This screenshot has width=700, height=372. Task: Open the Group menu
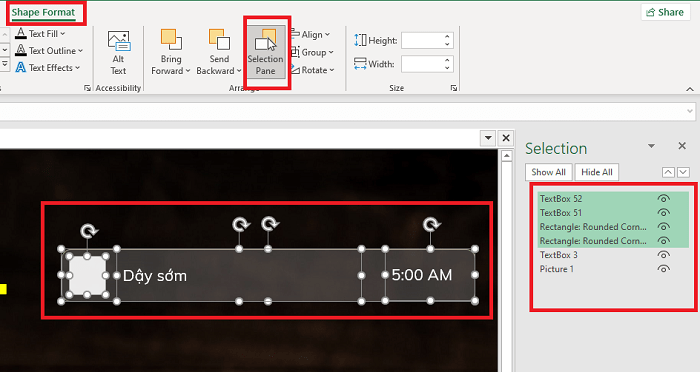point(312,52)
